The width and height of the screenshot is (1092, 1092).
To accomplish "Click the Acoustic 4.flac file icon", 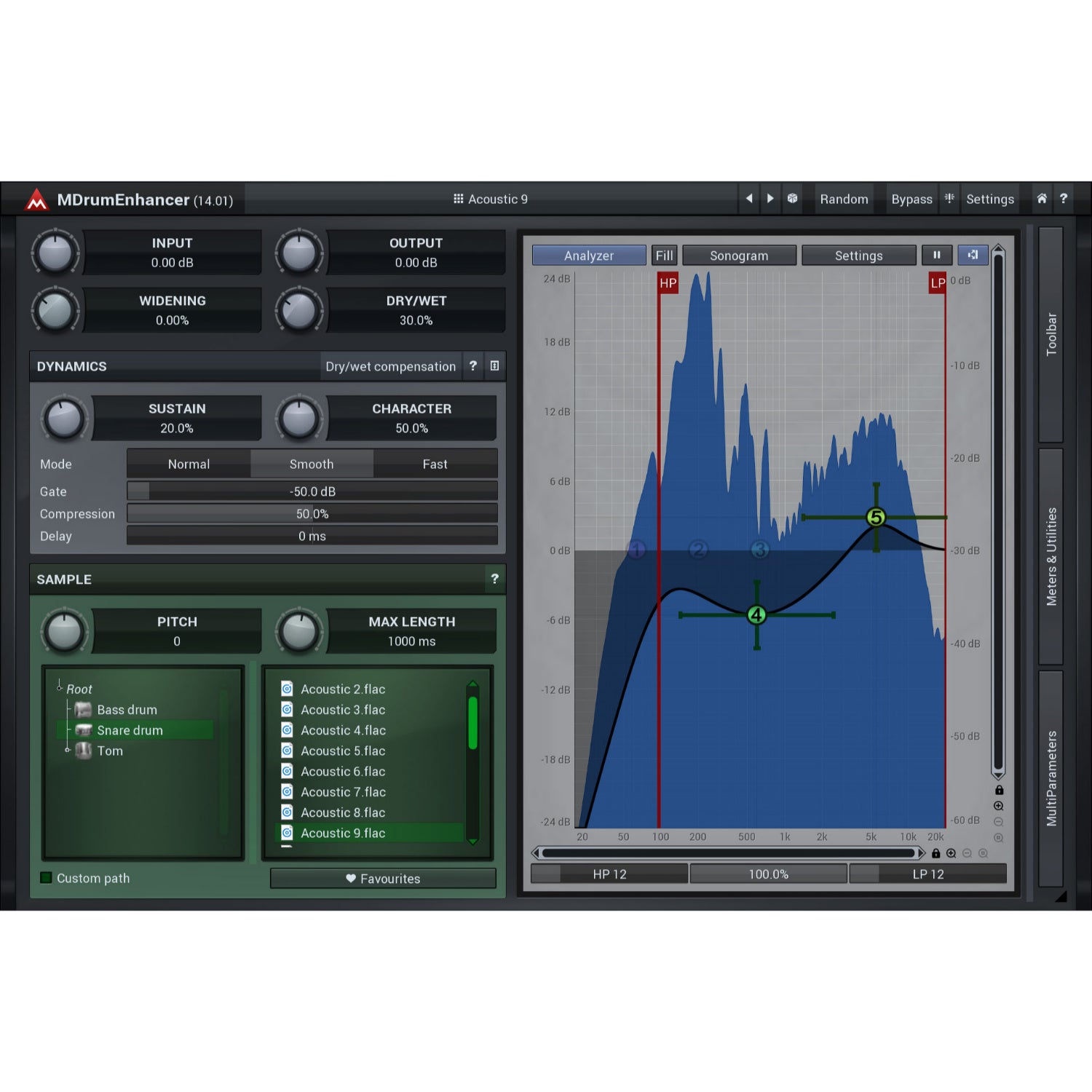I will 287,729.
